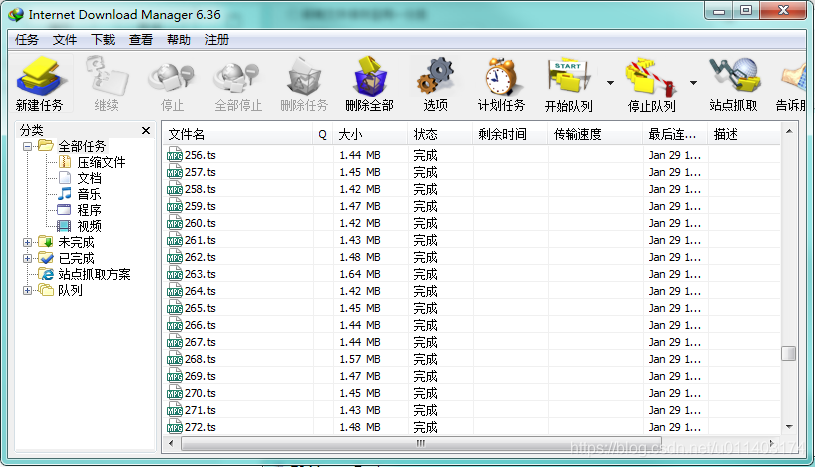Minimize the Internet Download Manager window
This screenshot has height=467, width=815.
click(719, 11)
